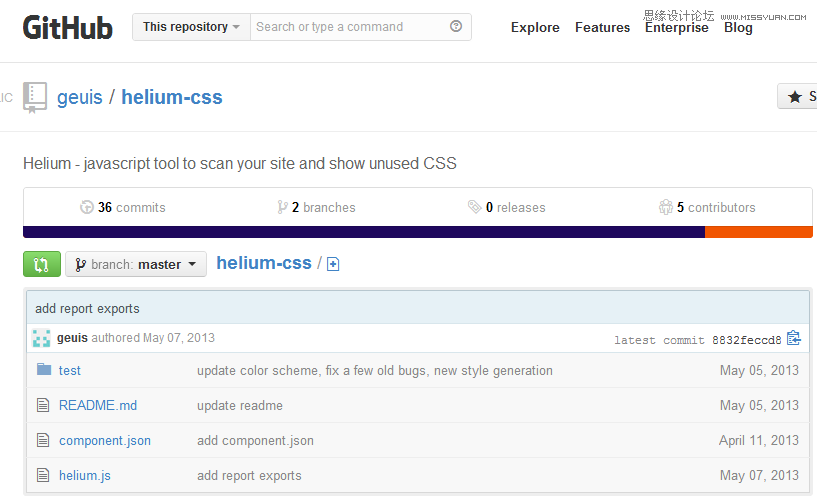Open the test folder link

point(70,371)
